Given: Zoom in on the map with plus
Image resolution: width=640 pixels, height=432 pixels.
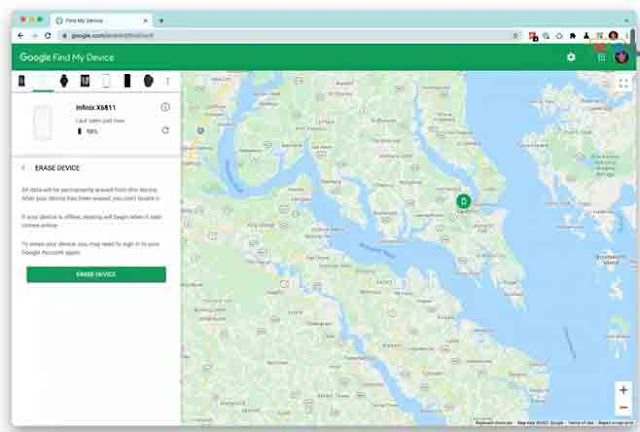Looking at the screenshot, I should click(x=623, y=390).
